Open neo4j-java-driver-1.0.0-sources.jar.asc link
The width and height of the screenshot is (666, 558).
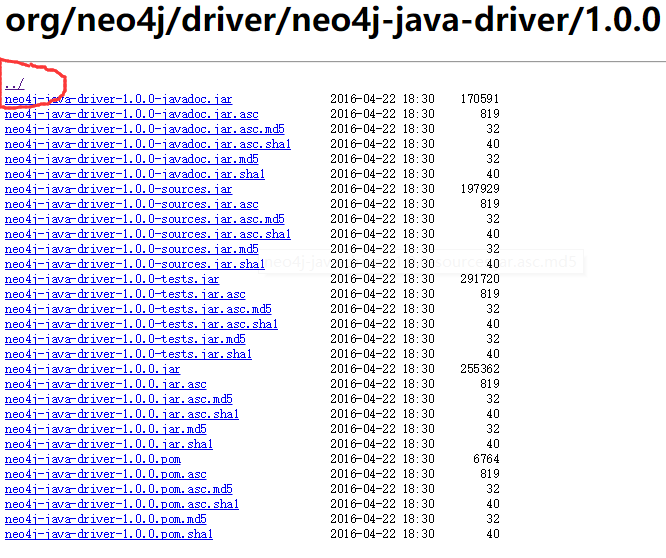132,204
